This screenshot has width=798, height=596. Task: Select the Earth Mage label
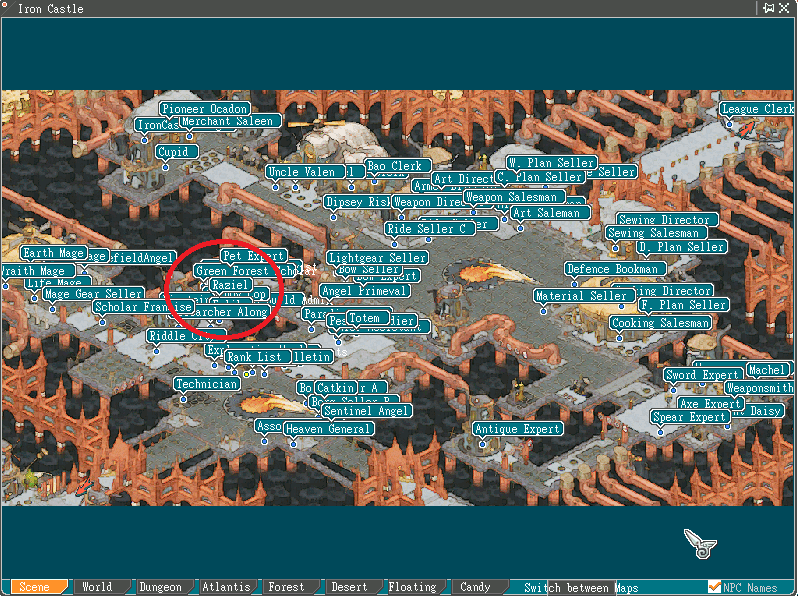53,253
